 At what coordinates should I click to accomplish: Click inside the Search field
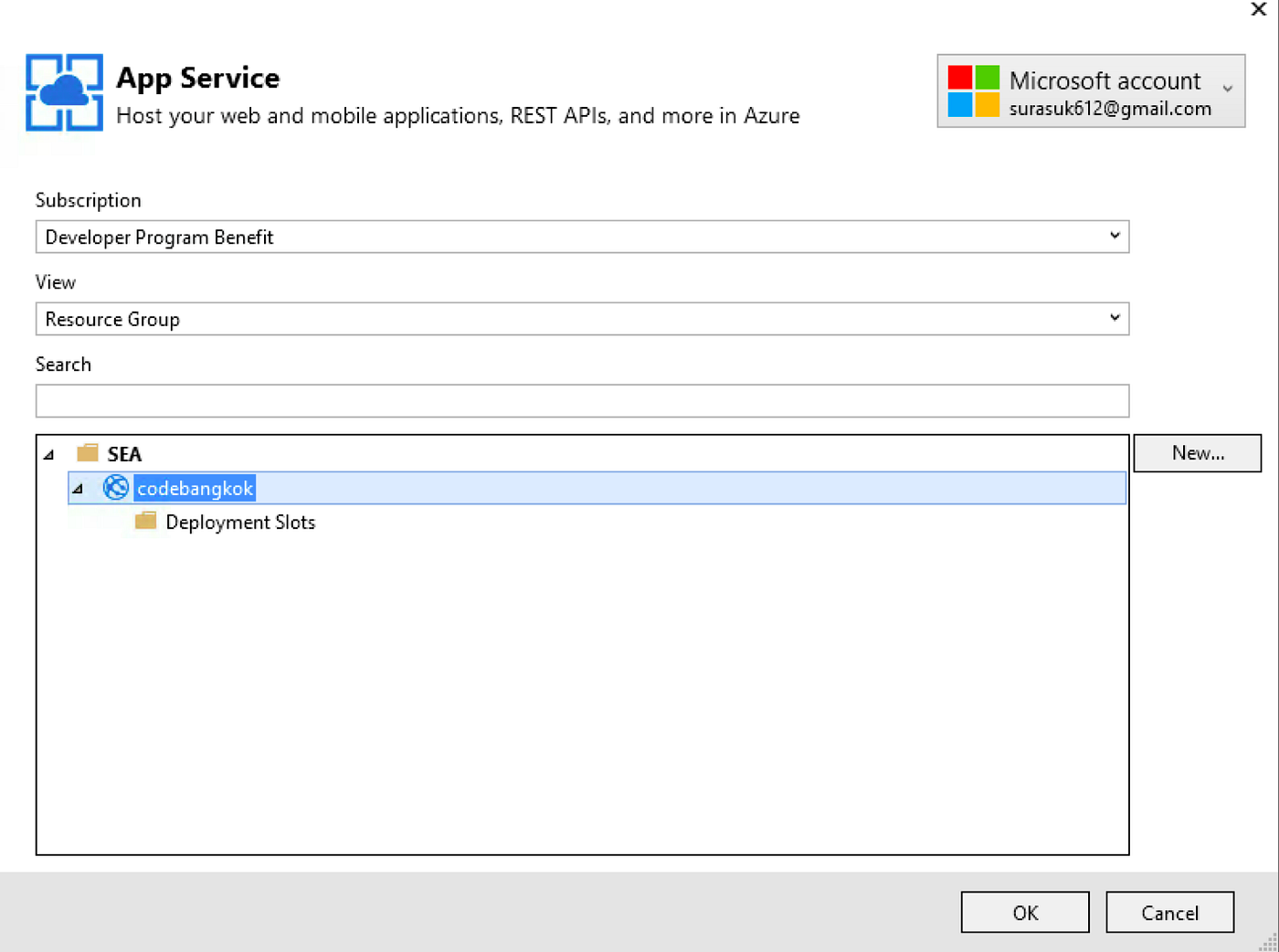(582, 400)
